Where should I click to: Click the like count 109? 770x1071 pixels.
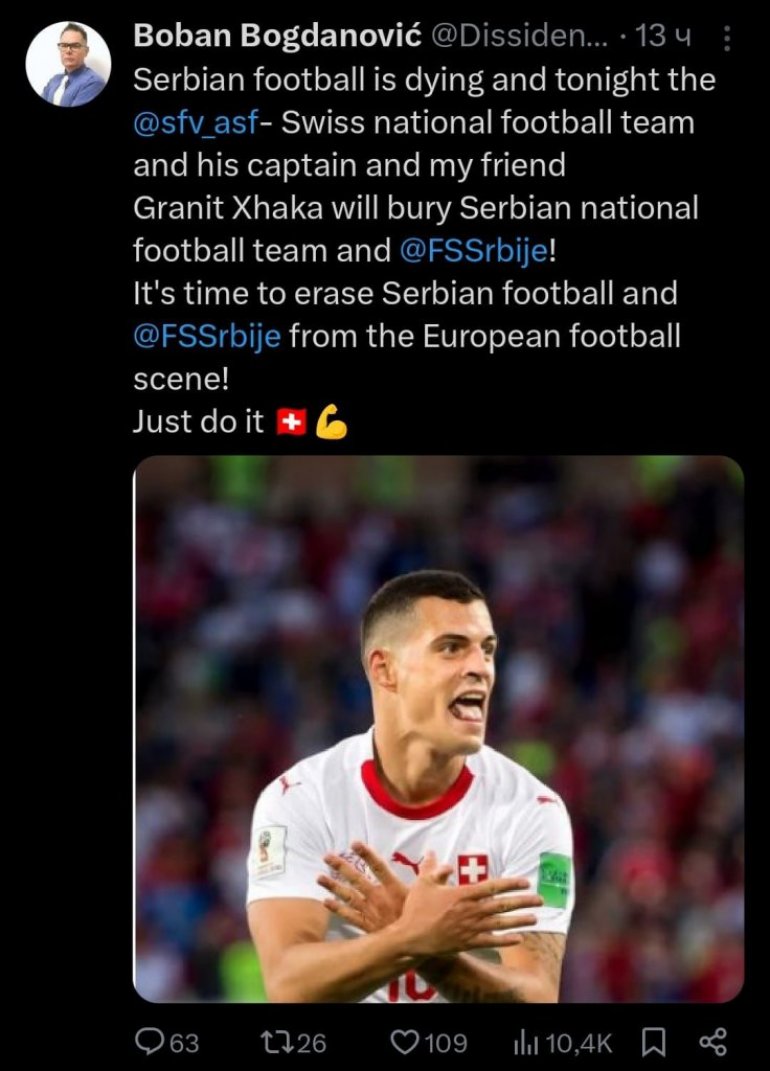coord(446,1043)
